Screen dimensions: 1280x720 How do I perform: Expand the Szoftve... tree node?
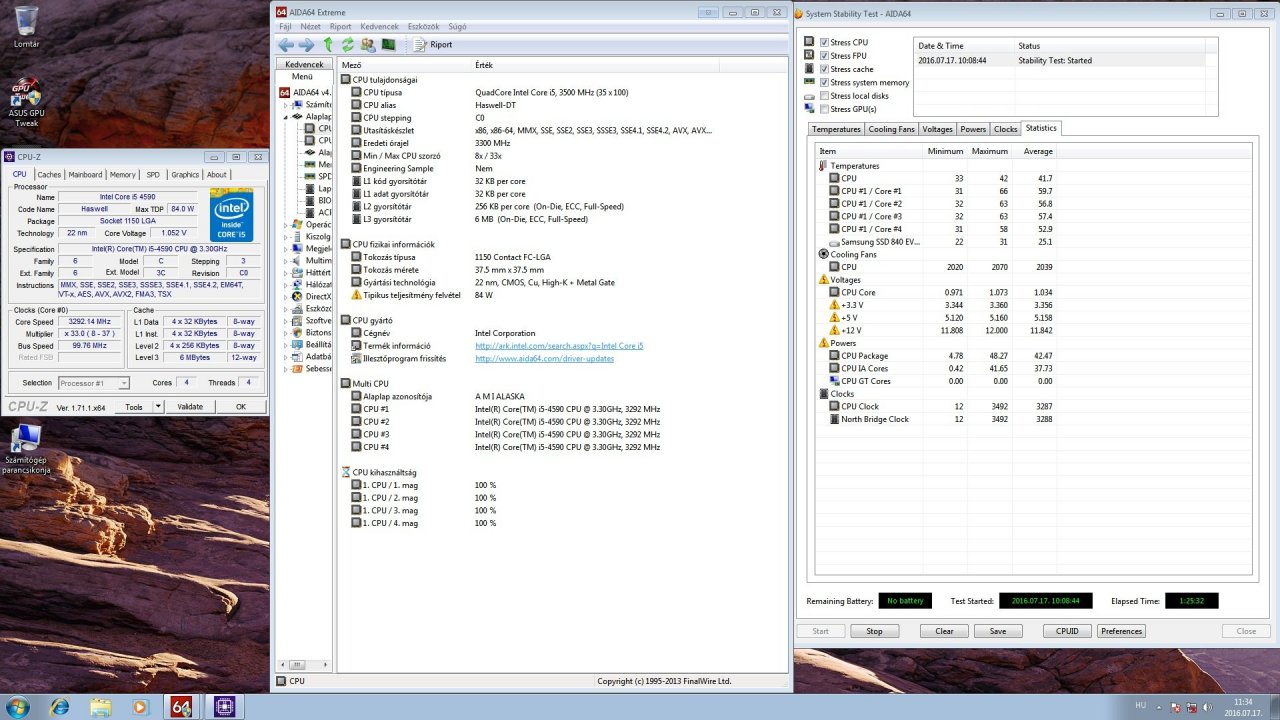(x=285, y=320)
